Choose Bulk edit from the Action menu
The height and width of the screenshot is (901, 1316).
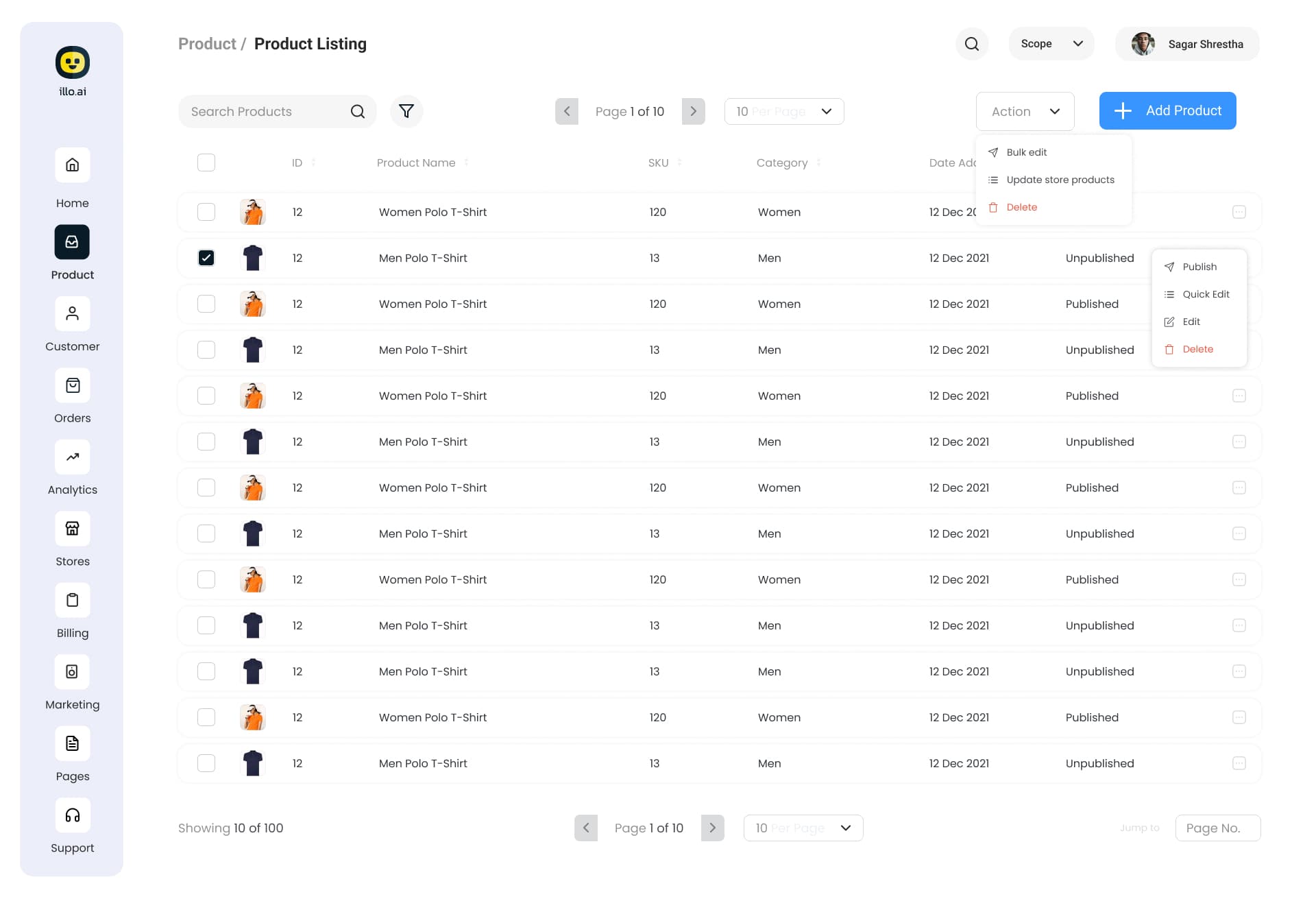click(x=1026, y=152)
